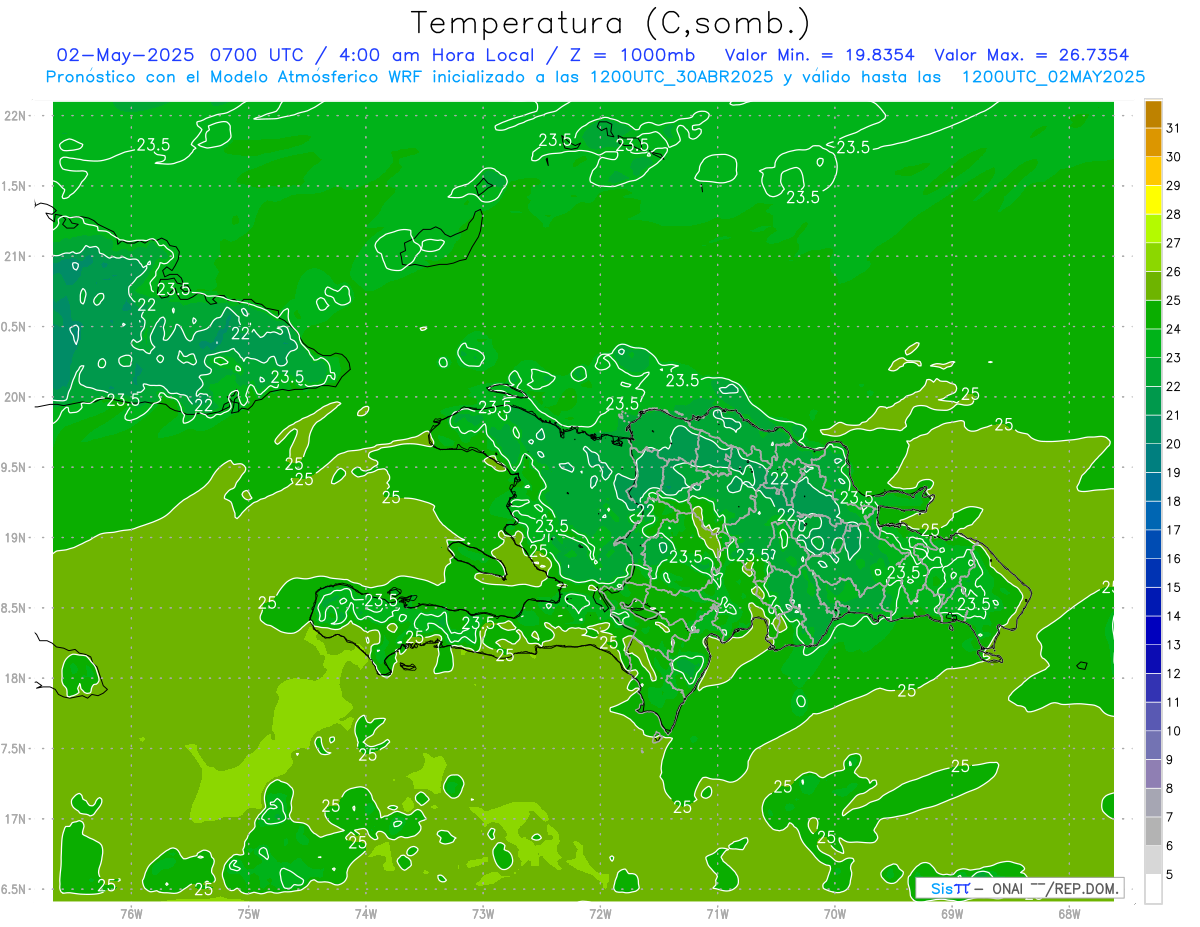Image resolution: width=1200 pixels, height=927 pixels.
Task: Click legend value 12 on the color bar
Action: [1173, 673]
